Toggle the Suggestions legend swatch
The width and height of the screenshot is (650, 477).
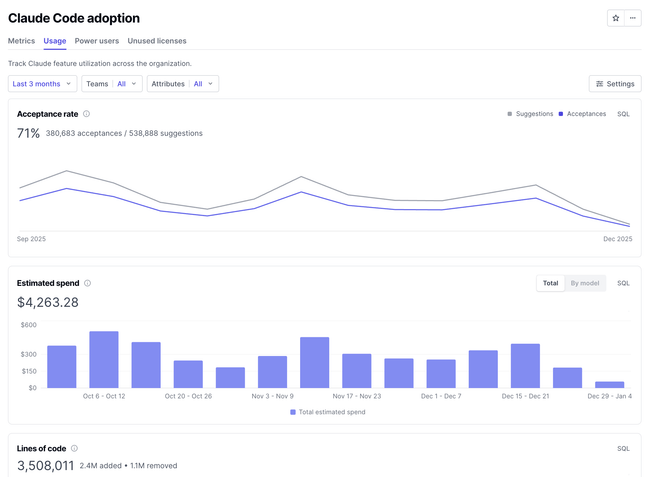tap(510, 114)
